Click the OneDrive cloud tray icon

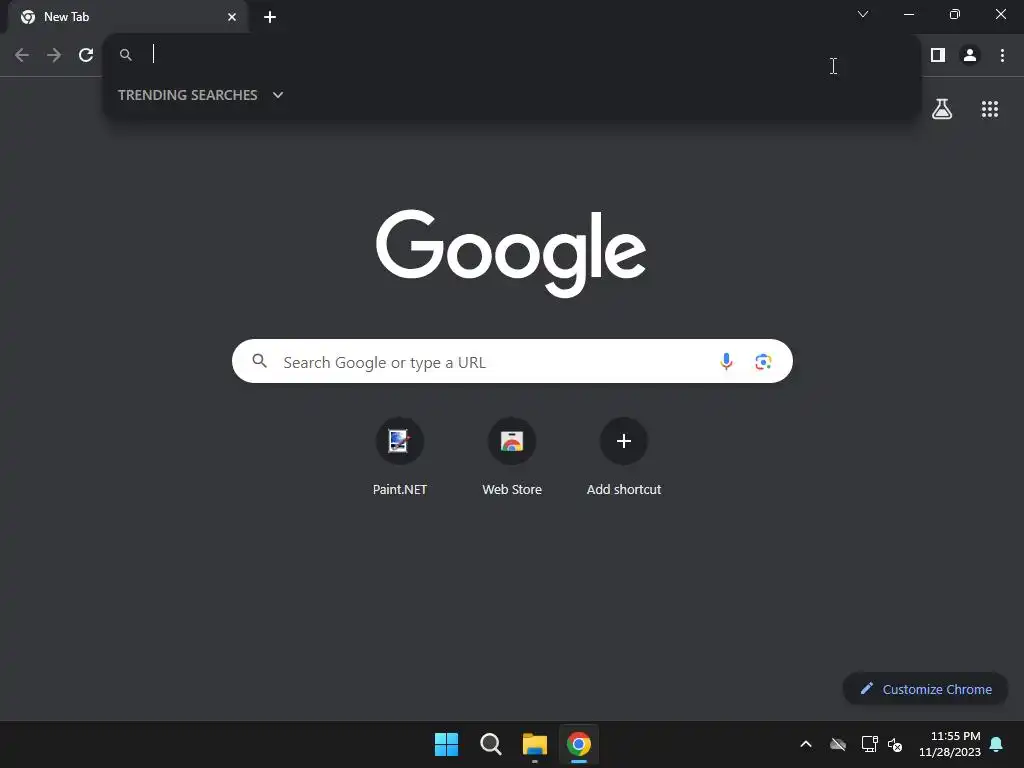click(838, 744)
